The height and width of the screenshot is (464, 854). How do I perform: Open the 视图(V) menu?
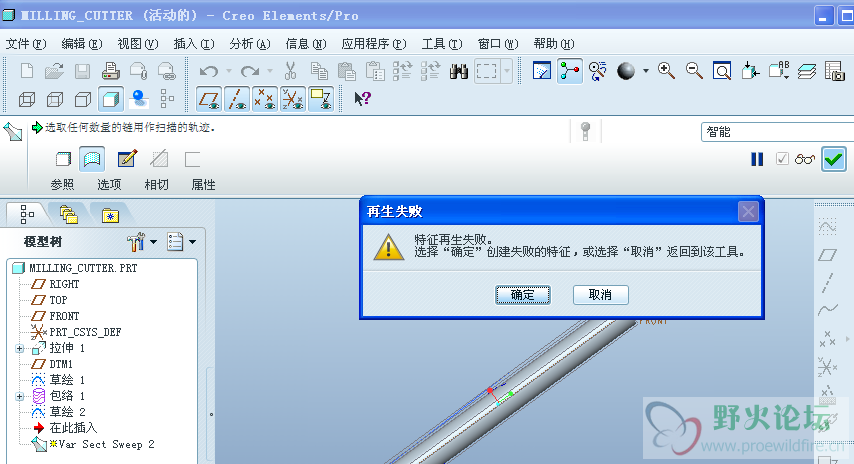point(138,44)
